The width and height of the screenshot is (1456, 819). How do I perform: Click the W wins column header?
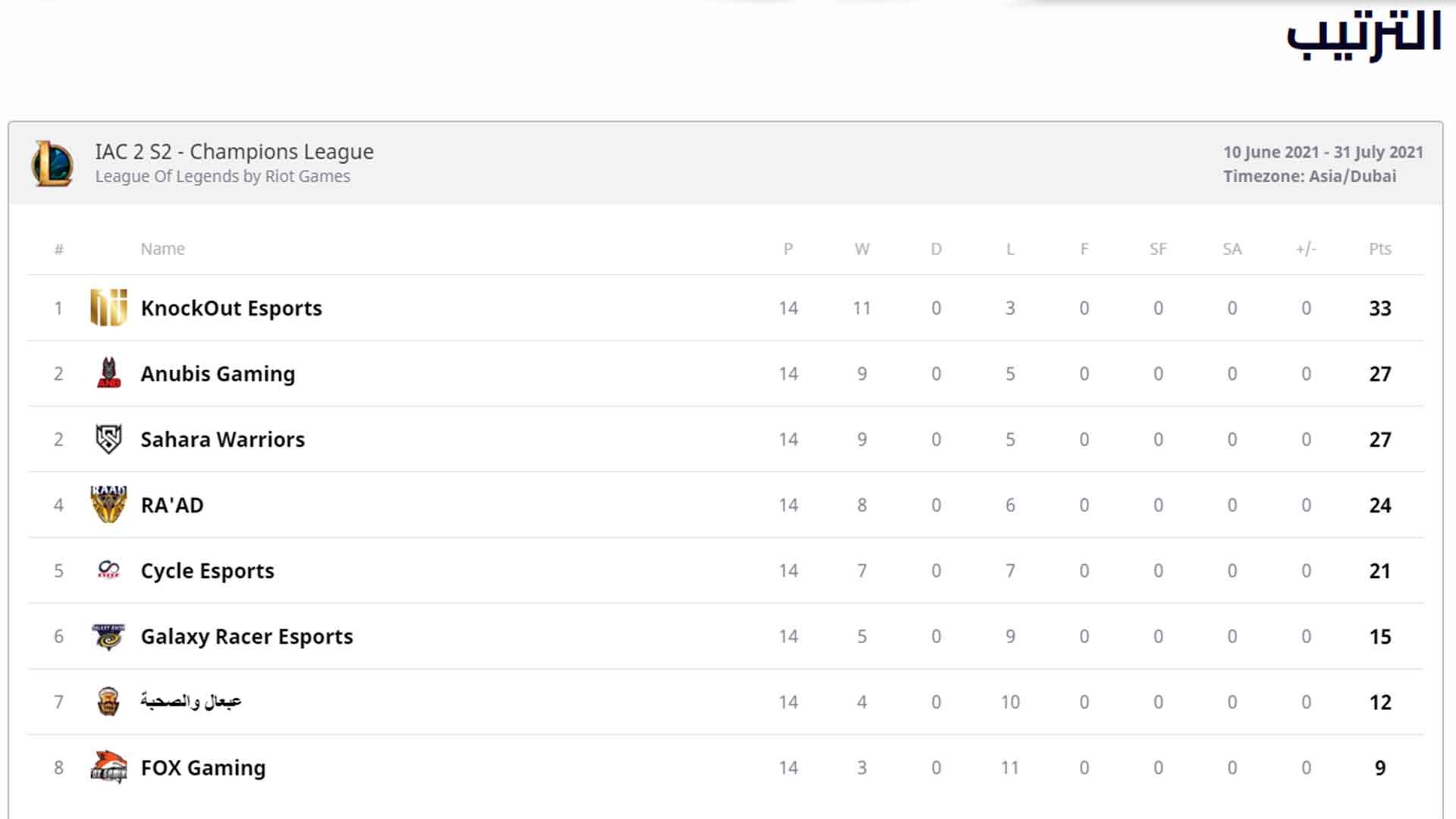(862, 249)
